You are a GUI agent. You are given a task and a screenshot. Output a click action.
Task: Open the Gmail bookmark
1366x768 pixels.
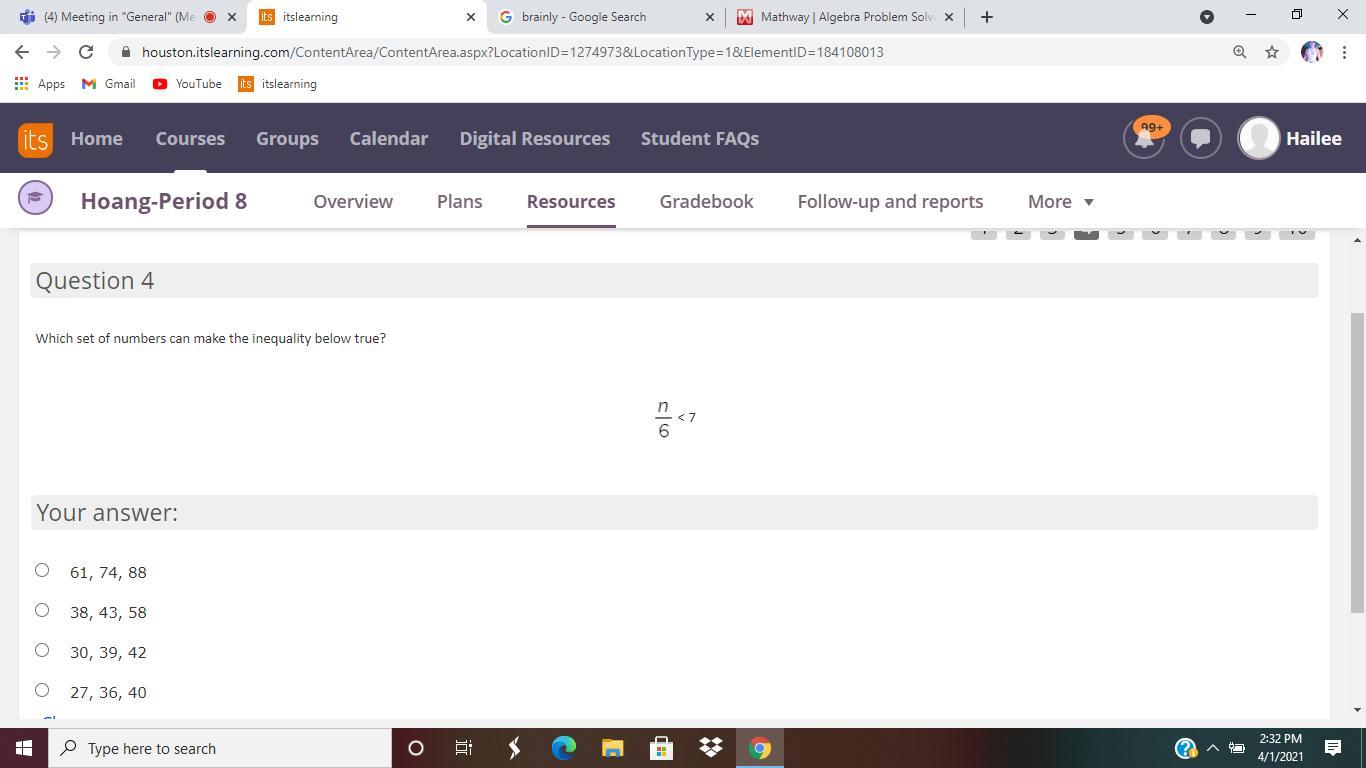(x=108, y=84)
